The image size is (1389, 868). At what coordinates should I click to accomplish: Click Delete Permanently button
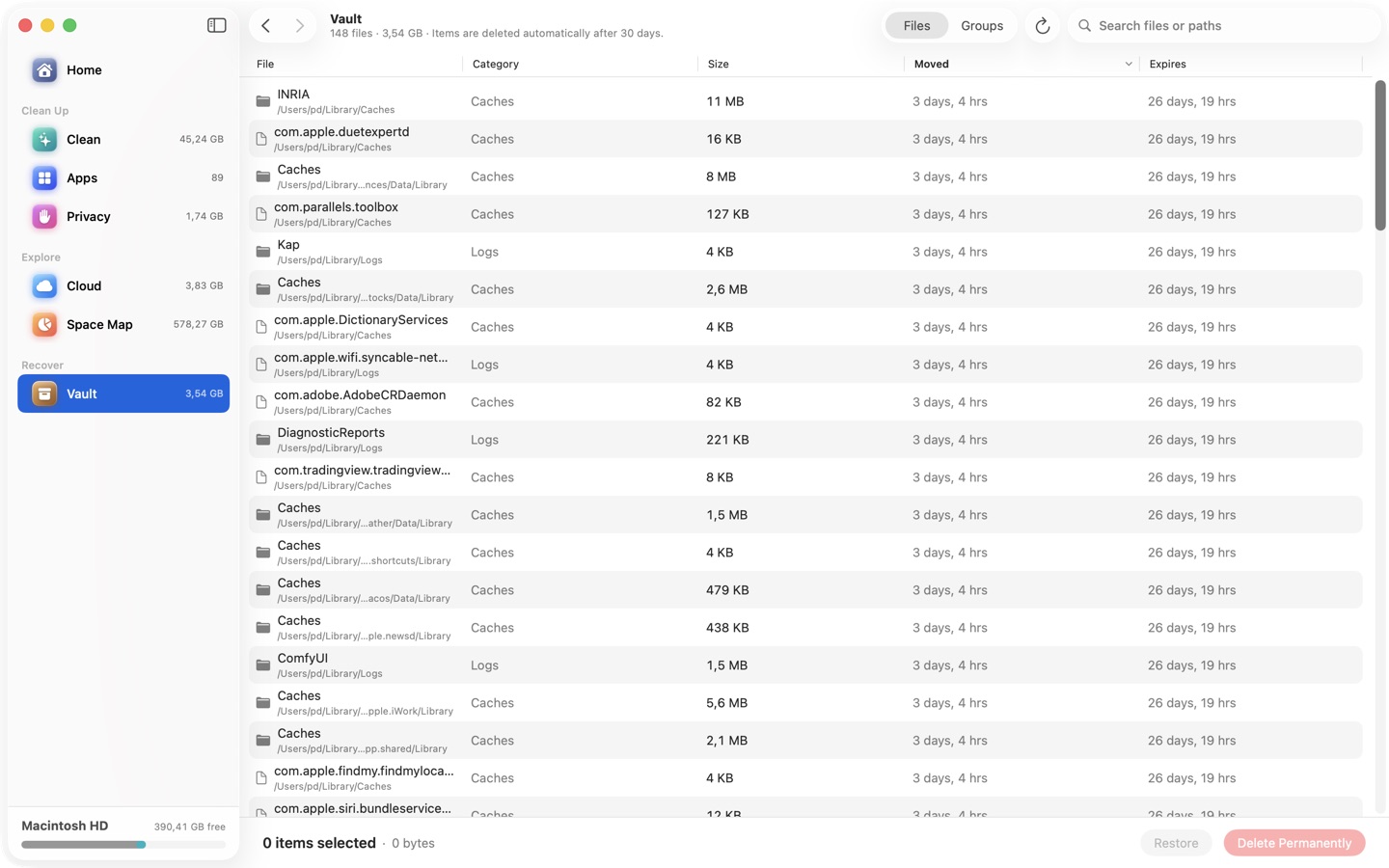pyautogui.click(x=1294, y=843)
